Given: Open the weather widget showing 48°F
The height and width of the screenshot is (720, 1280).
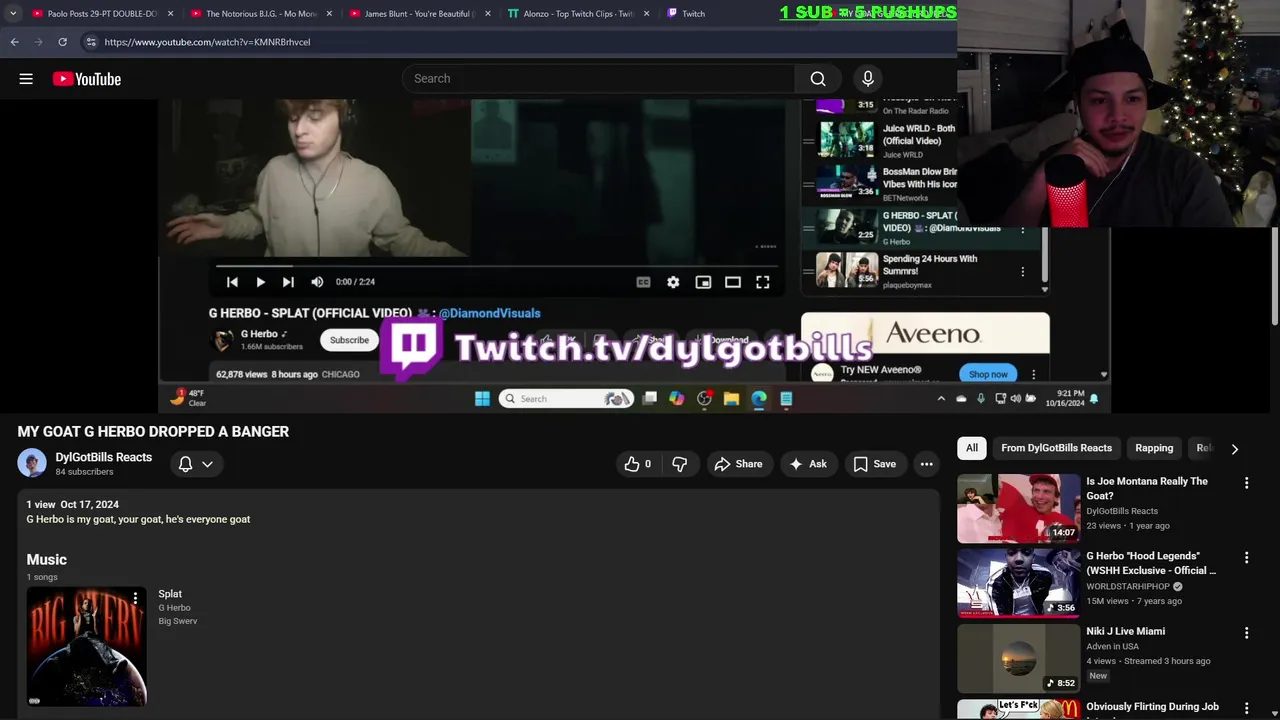Looking at the screenshot, I should tap(187, 398).
